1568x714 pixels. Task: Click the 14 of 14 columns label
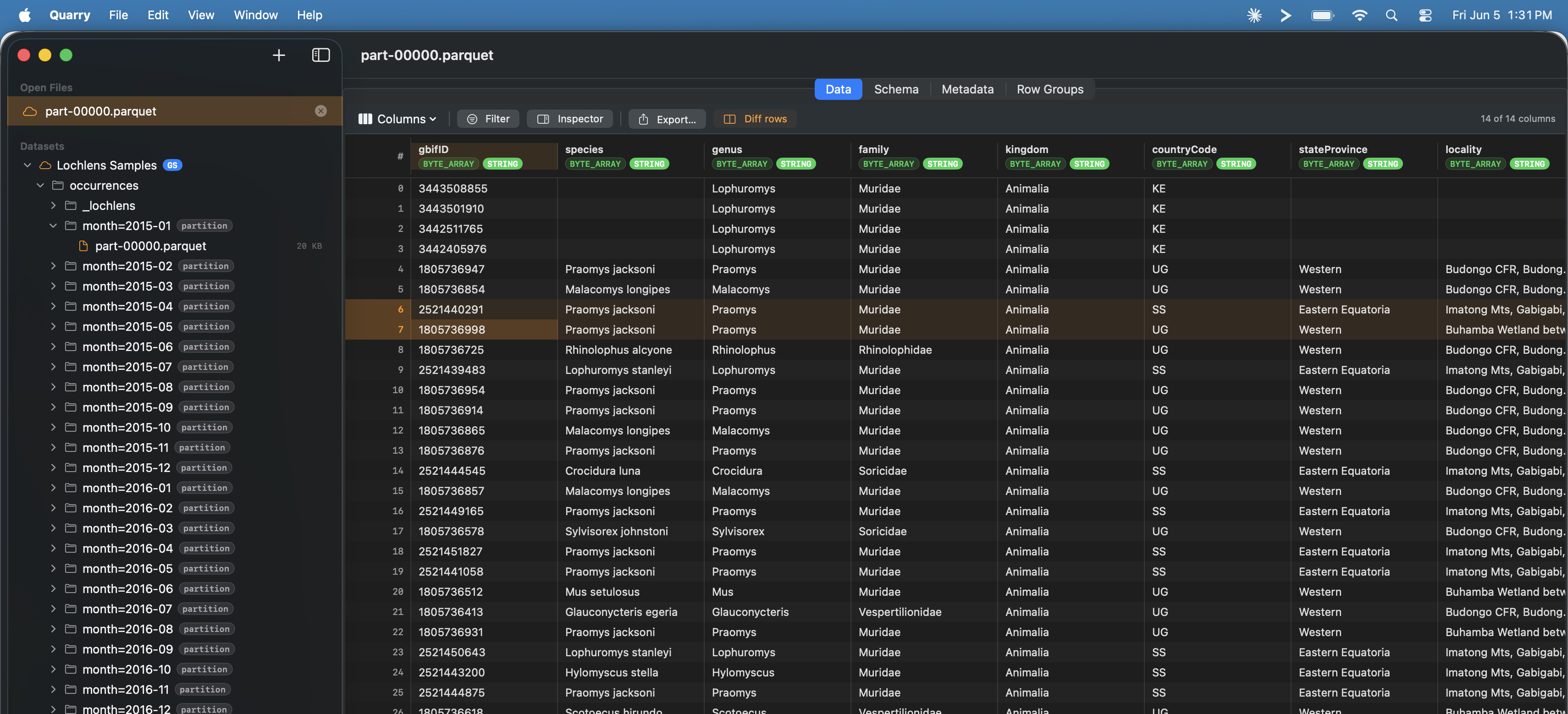(x=1518, y=119)
